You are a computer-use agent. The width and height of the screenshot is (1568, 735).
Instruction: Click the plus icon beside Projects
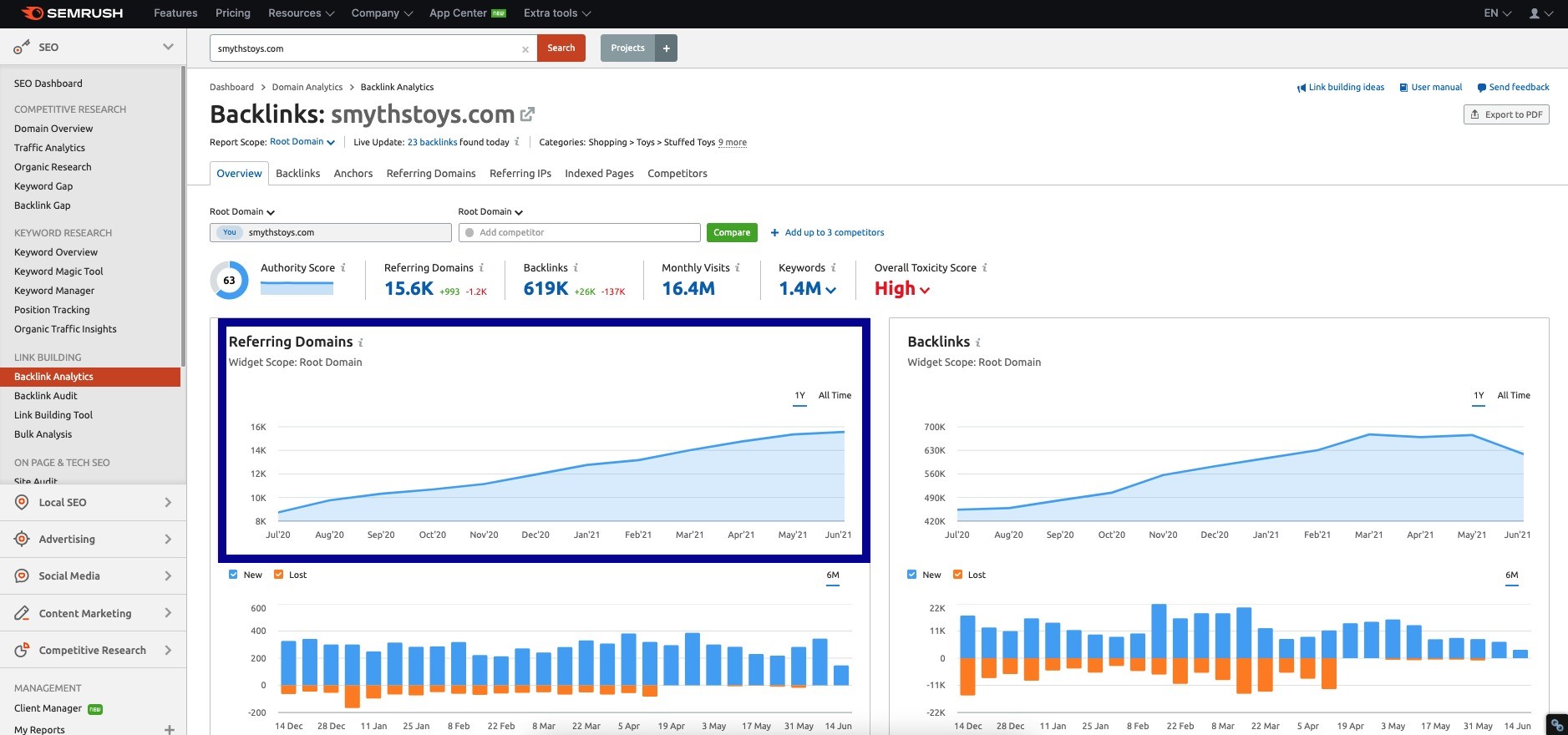click(x=667, y=48)
